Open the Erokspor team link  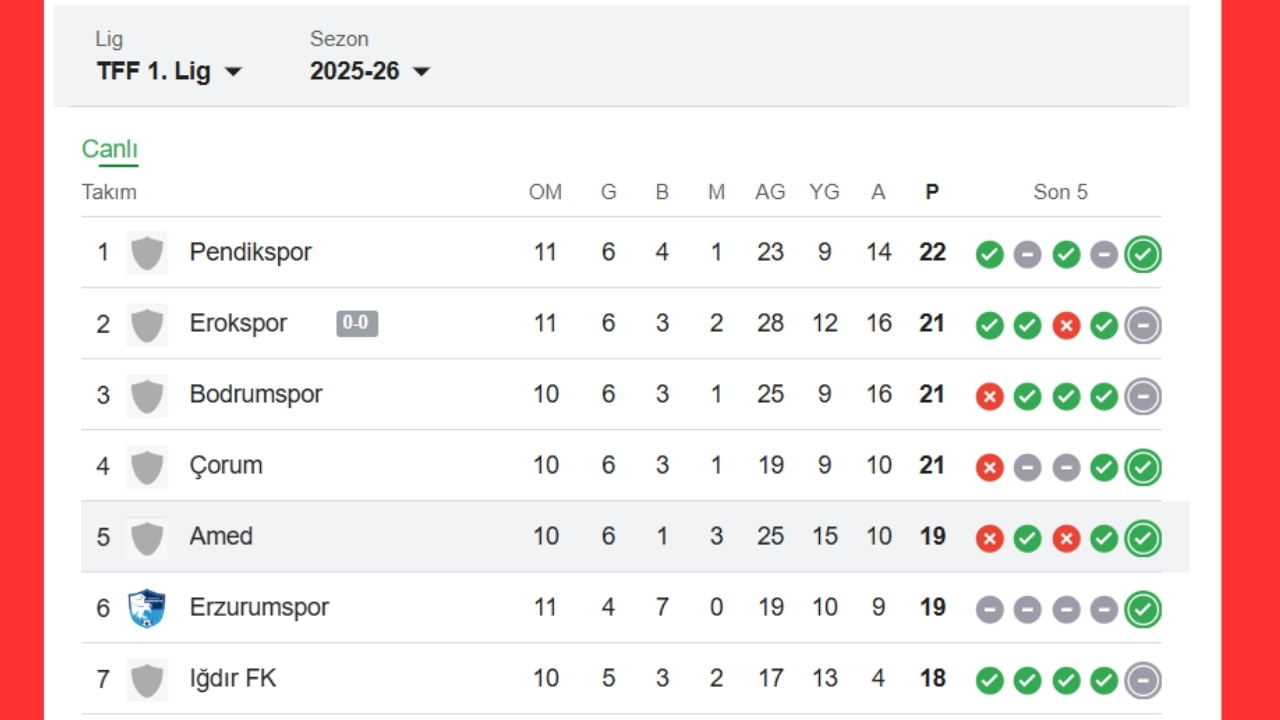pyautogui.click(x=238, y=323)
